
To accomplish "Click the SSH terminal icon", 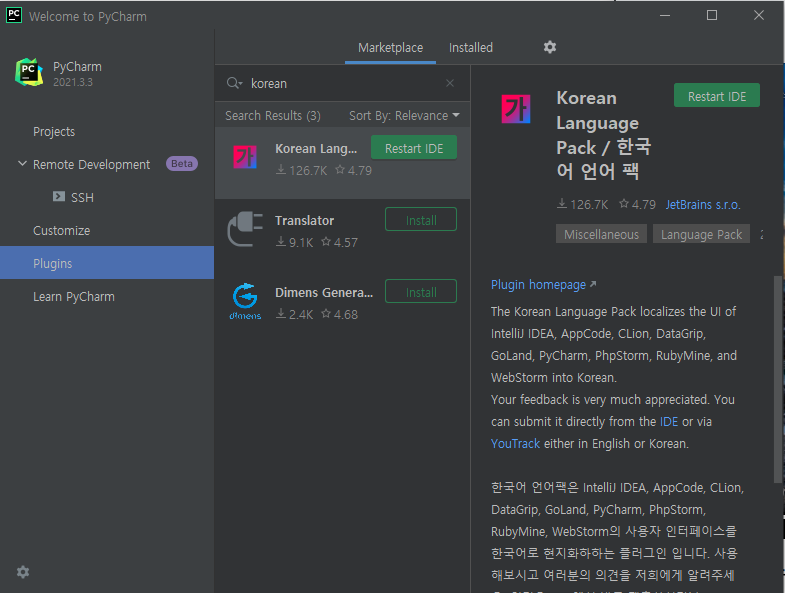I will click(x=59, y=196).
